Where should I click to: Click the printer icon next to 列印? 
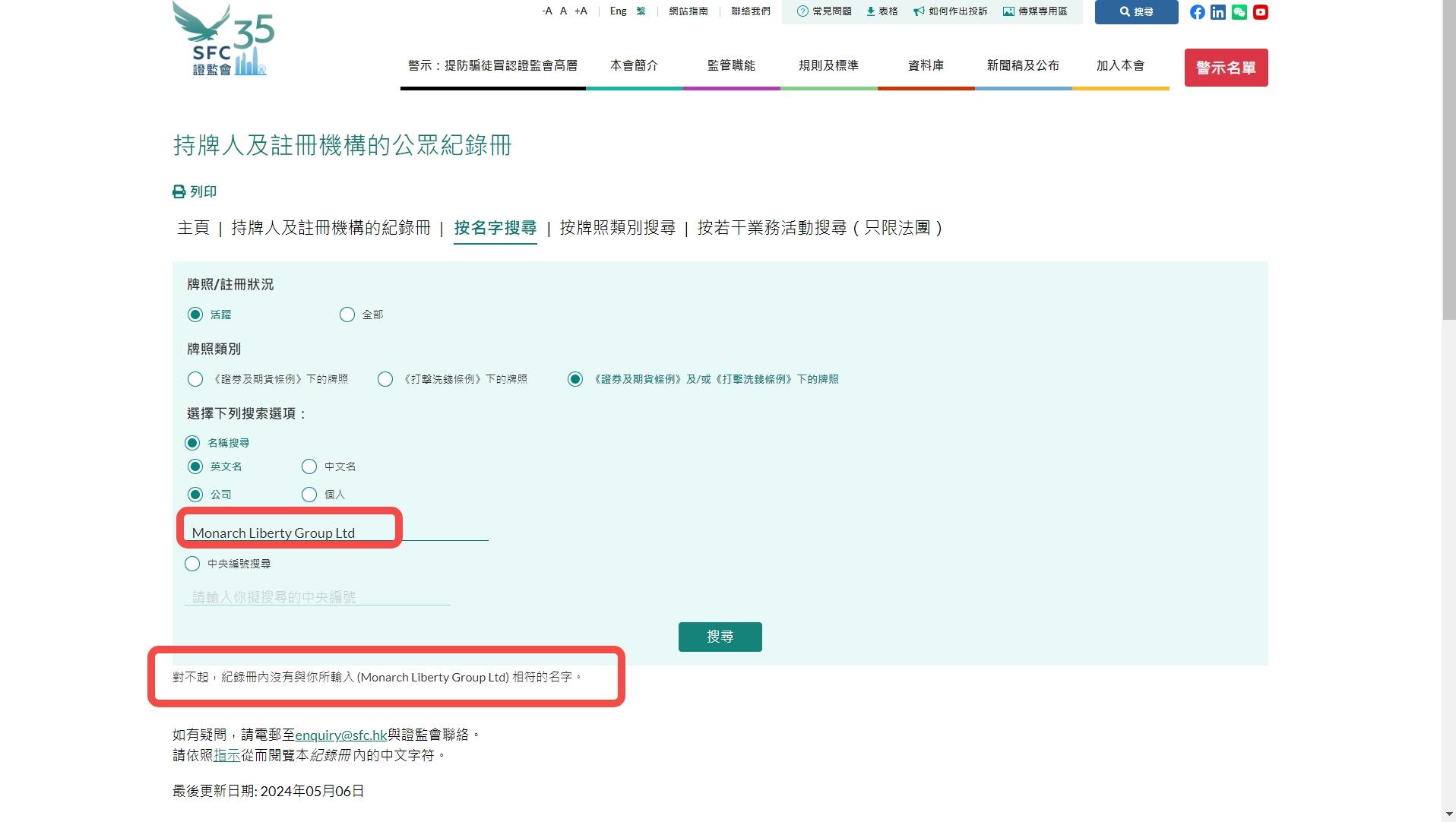[x=179, y=191]
